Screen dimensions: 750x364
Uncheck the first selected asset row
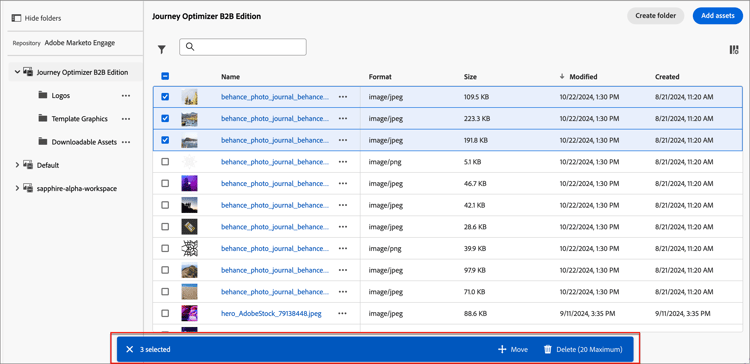click(165, 97)
